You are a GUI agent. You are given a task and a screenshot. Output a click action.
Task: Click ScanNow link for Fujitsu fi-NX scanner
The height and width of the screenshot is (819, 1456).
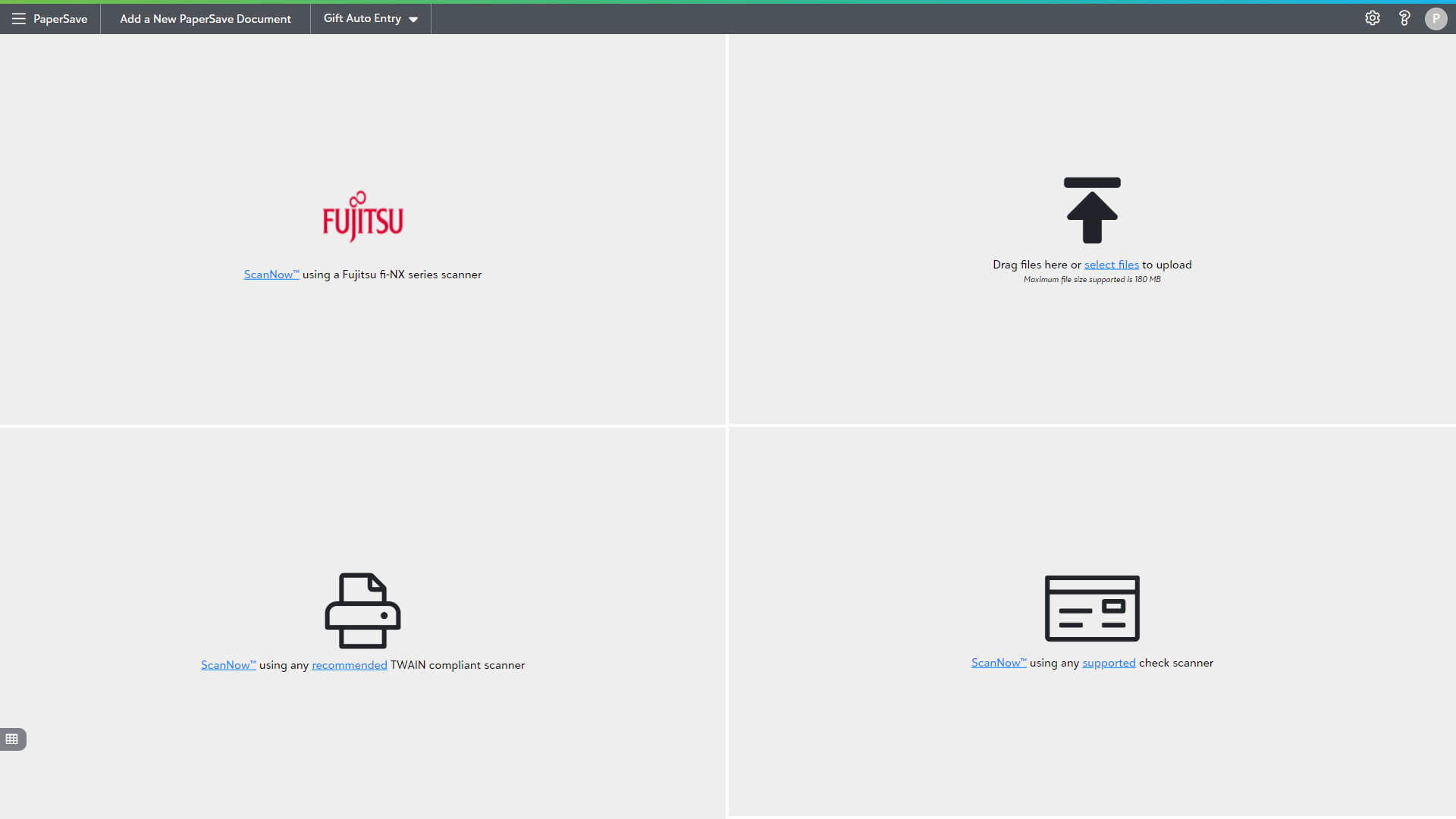[x=271, y=275]
